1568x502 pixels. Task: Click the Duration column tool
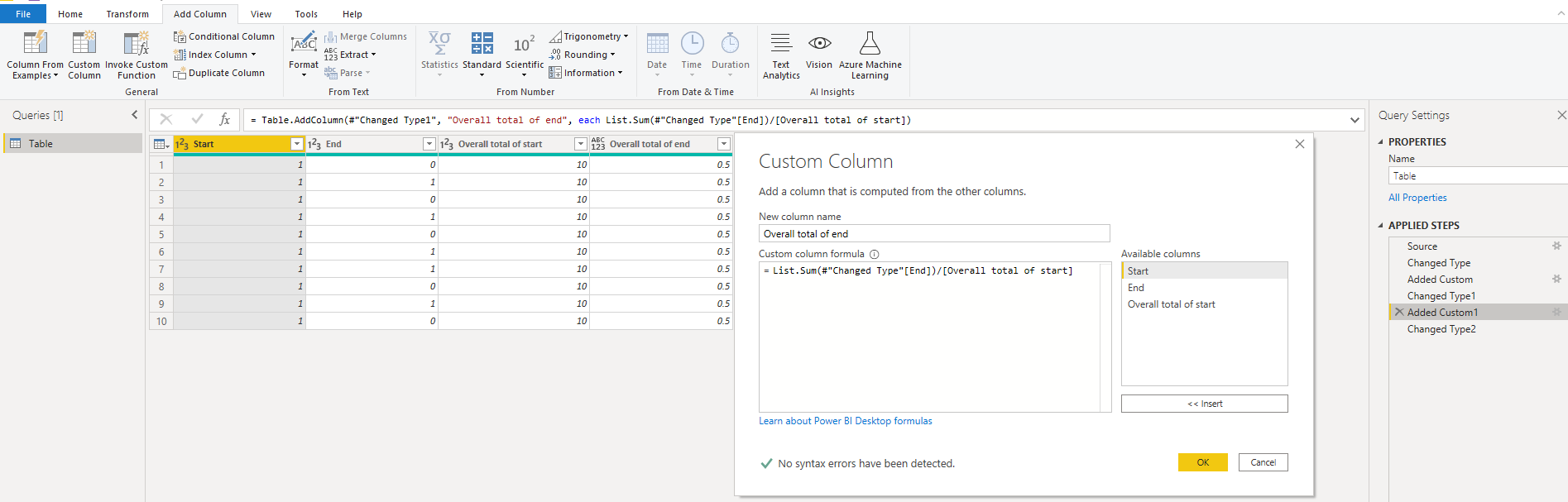[x=731, y=55]
